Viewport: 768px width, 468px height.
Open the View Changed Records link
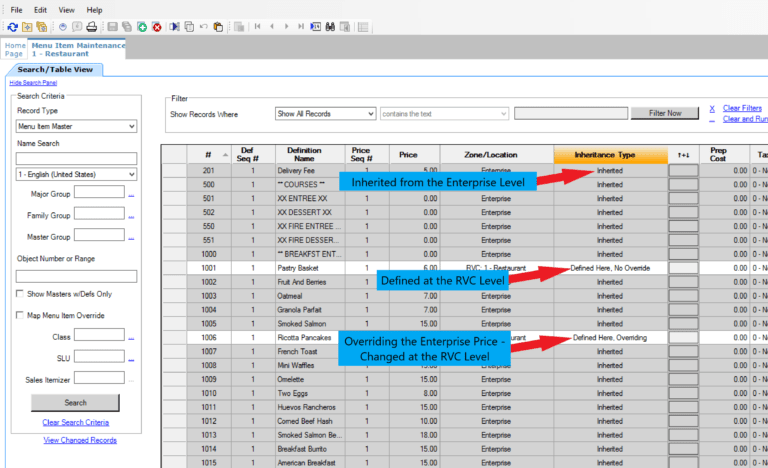(80, 440)
